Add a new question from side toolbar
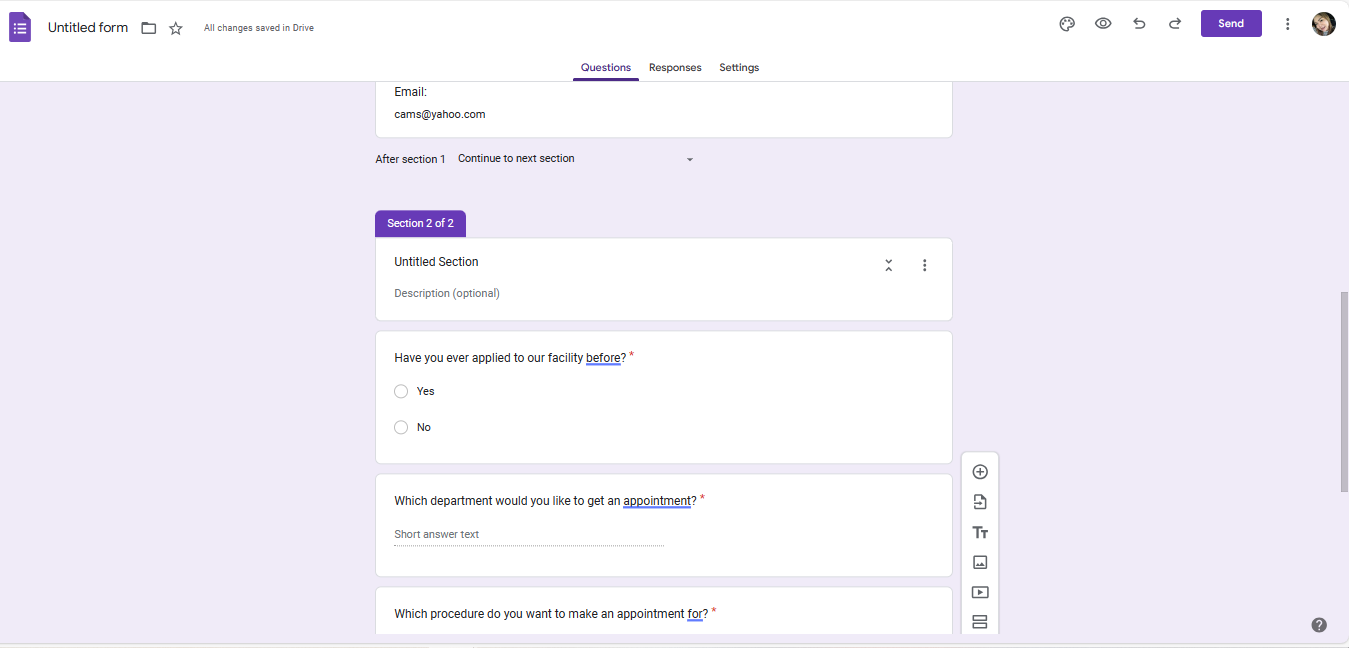The image size is (1349, 648). [980, 472]
